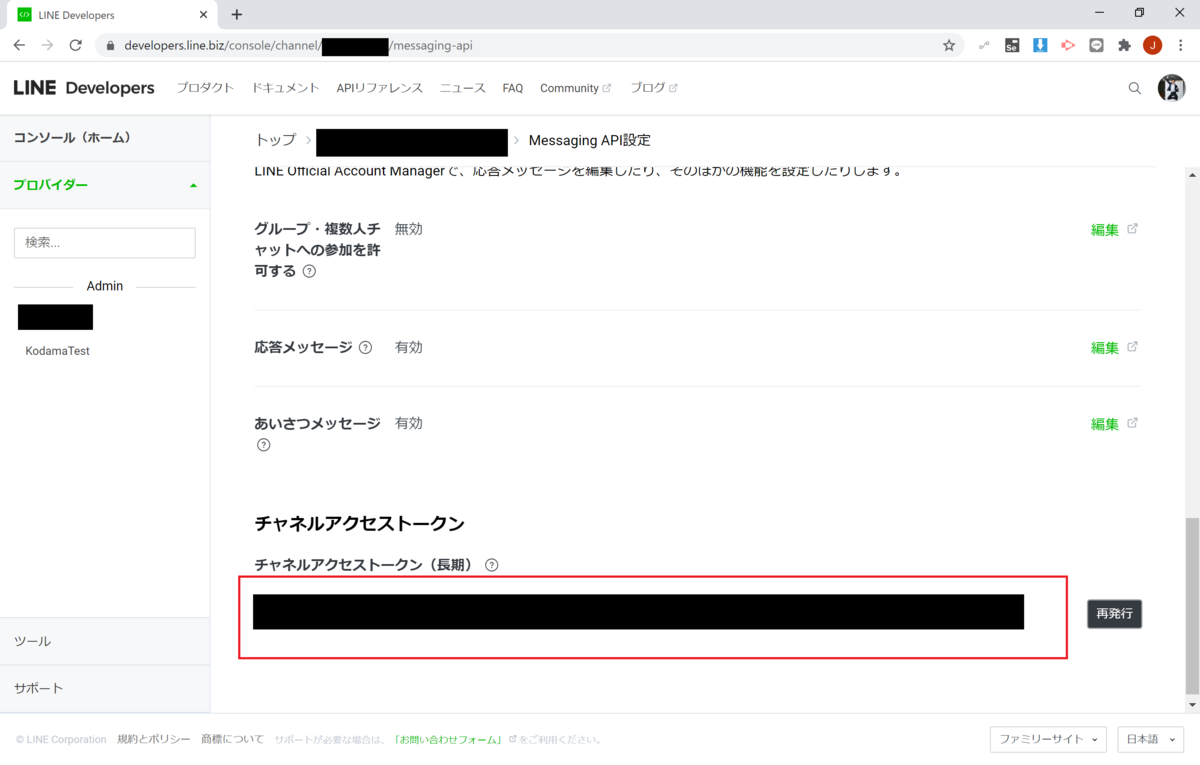Viewport: 1200px width, 765px height.
Task: Open the ファミリーサイト dropdown
Action: 1048,739
